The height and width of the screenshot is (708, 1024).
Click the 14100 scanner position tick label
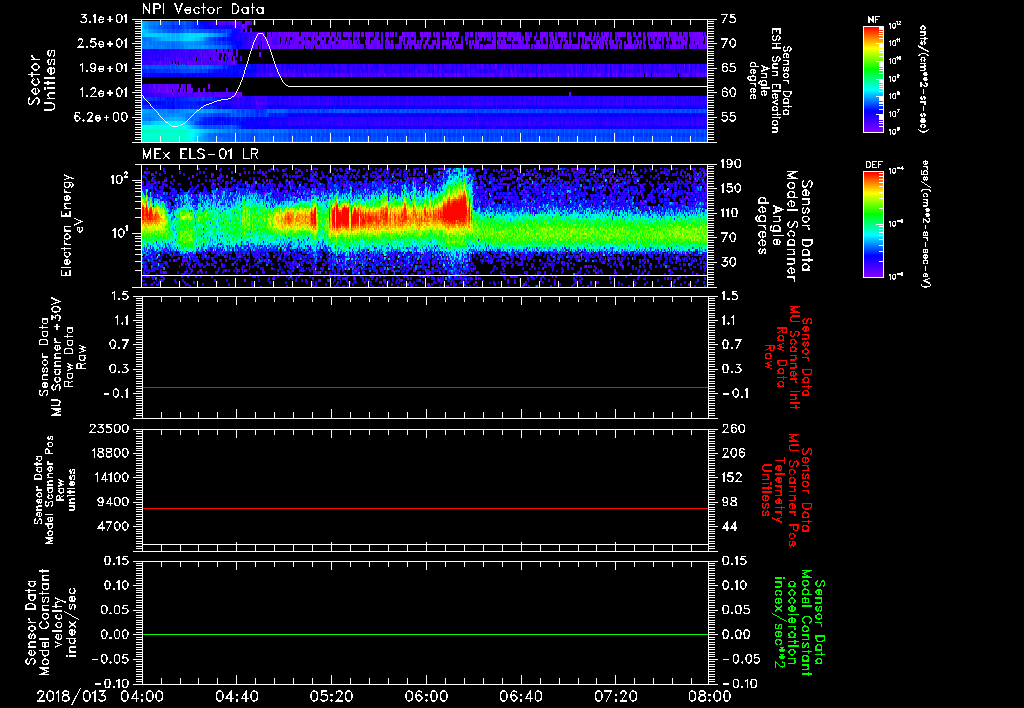pos(109,477)
